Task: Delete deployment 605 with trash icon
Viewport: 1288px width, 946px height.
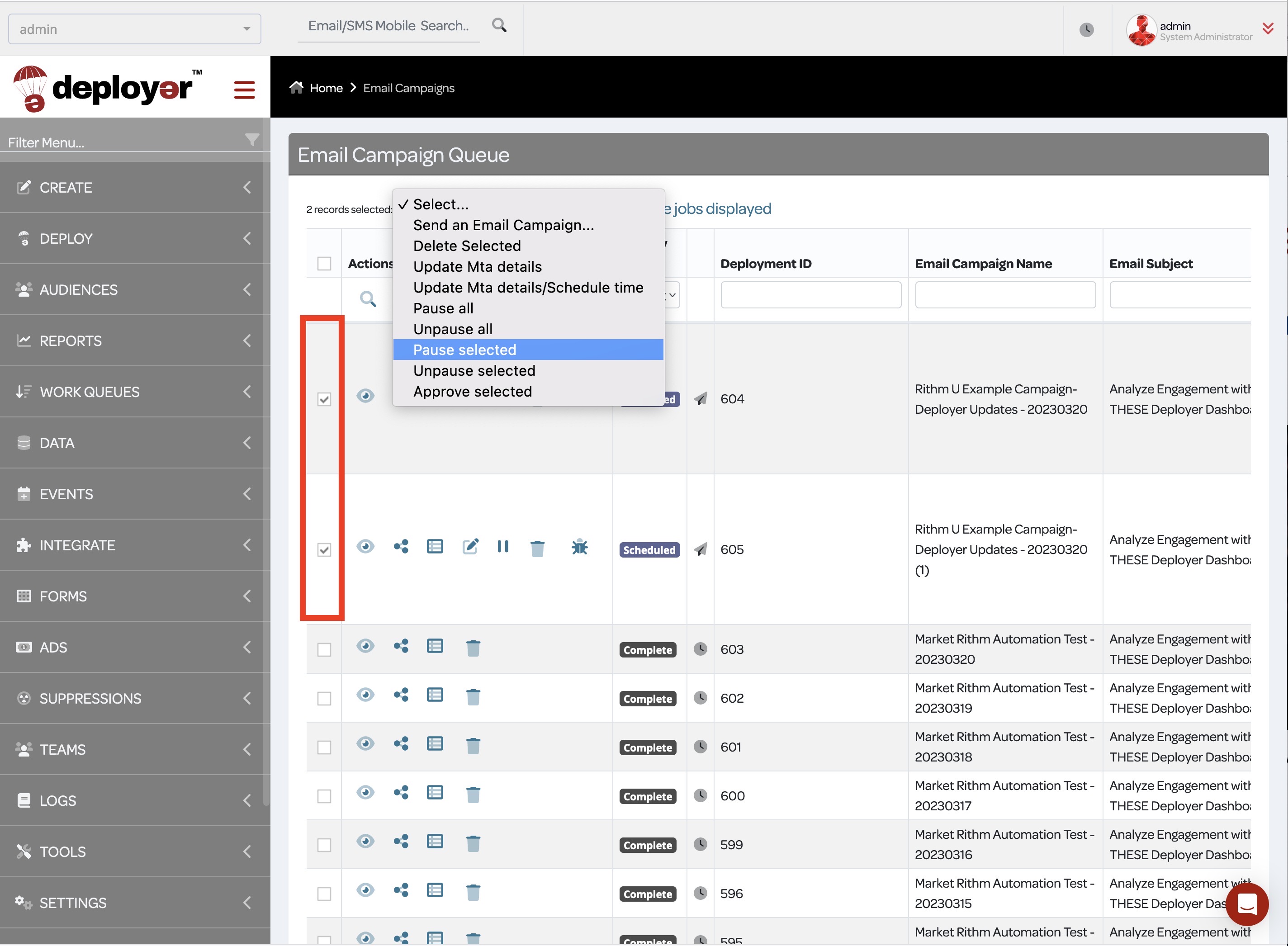Action: point(537,548)
